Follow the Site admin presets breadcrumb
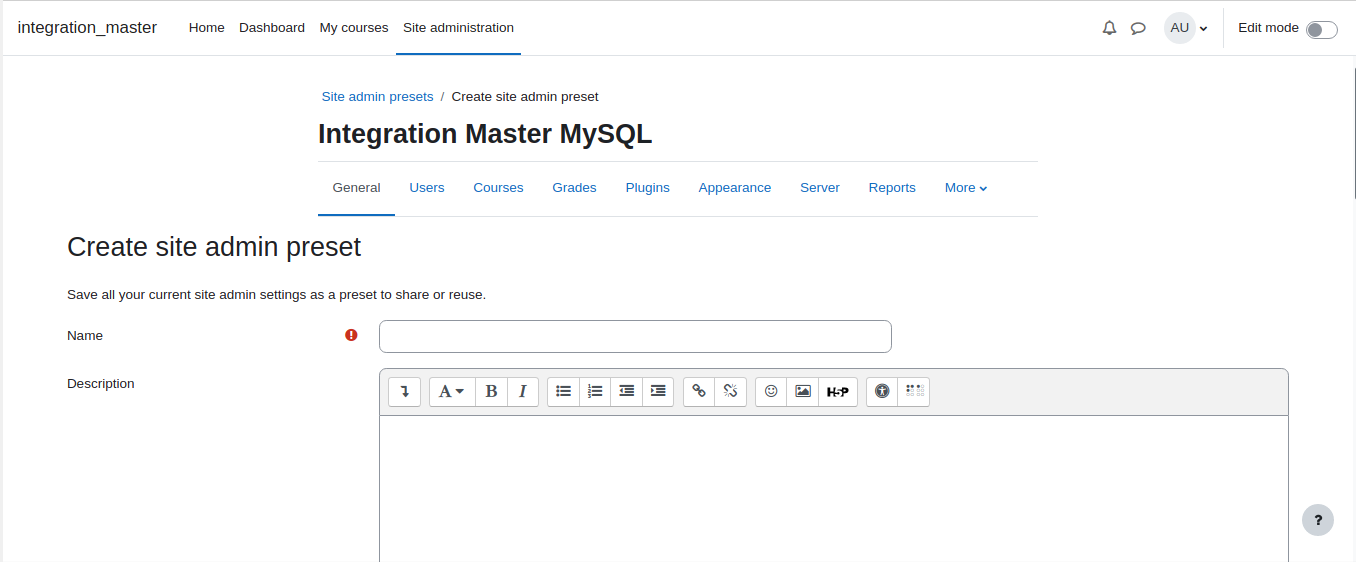Screen dimensions: 1356x562 pos(377,97)
